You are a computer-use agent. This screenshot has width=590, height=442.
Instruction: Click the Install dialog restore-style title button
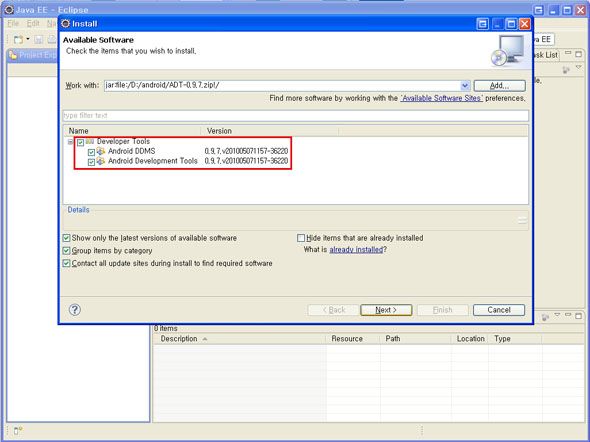pyautogui.click(x=482, y=24)
